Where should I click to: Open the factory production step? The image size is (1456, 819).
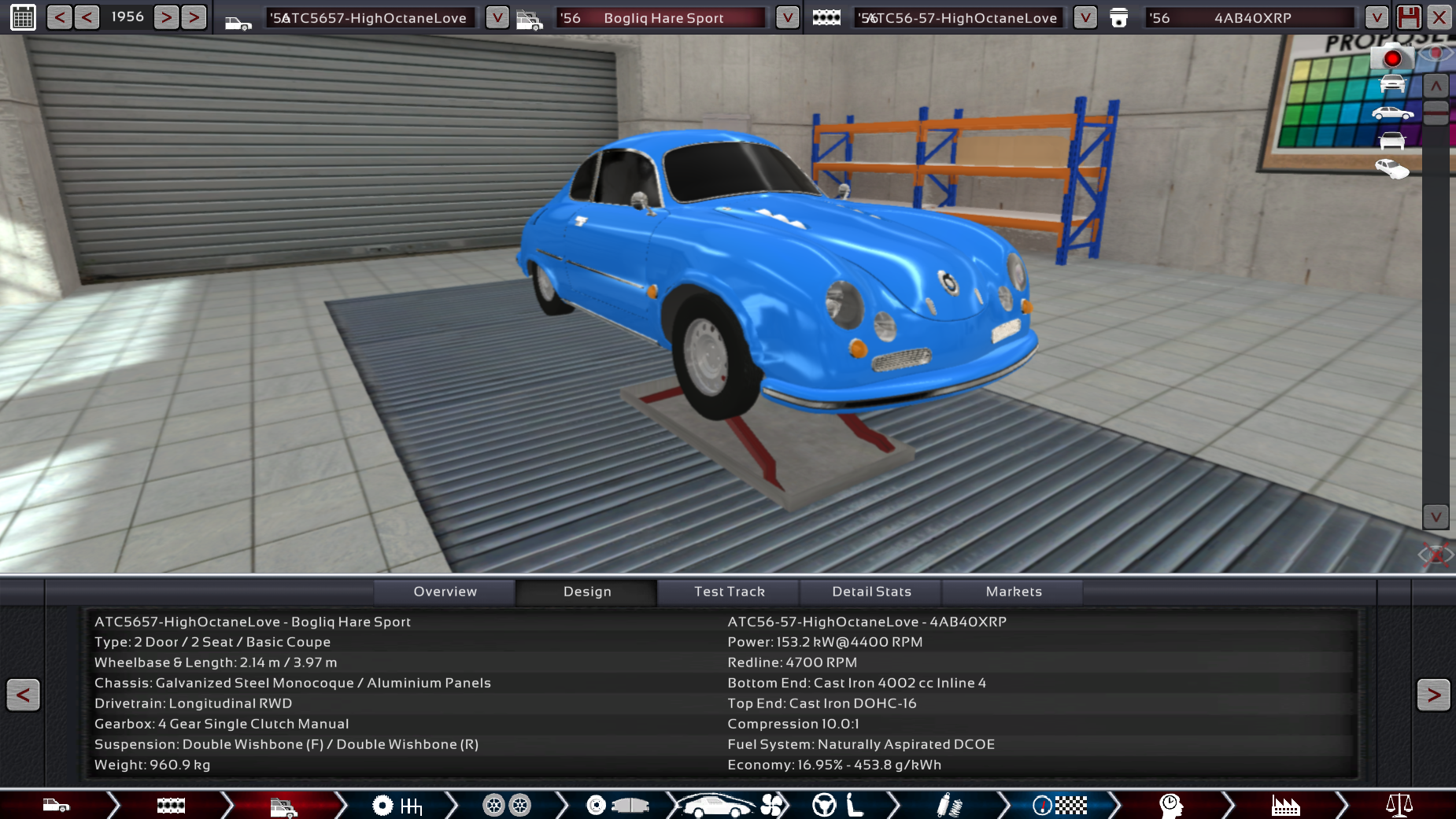click(x=1285, y=805)
